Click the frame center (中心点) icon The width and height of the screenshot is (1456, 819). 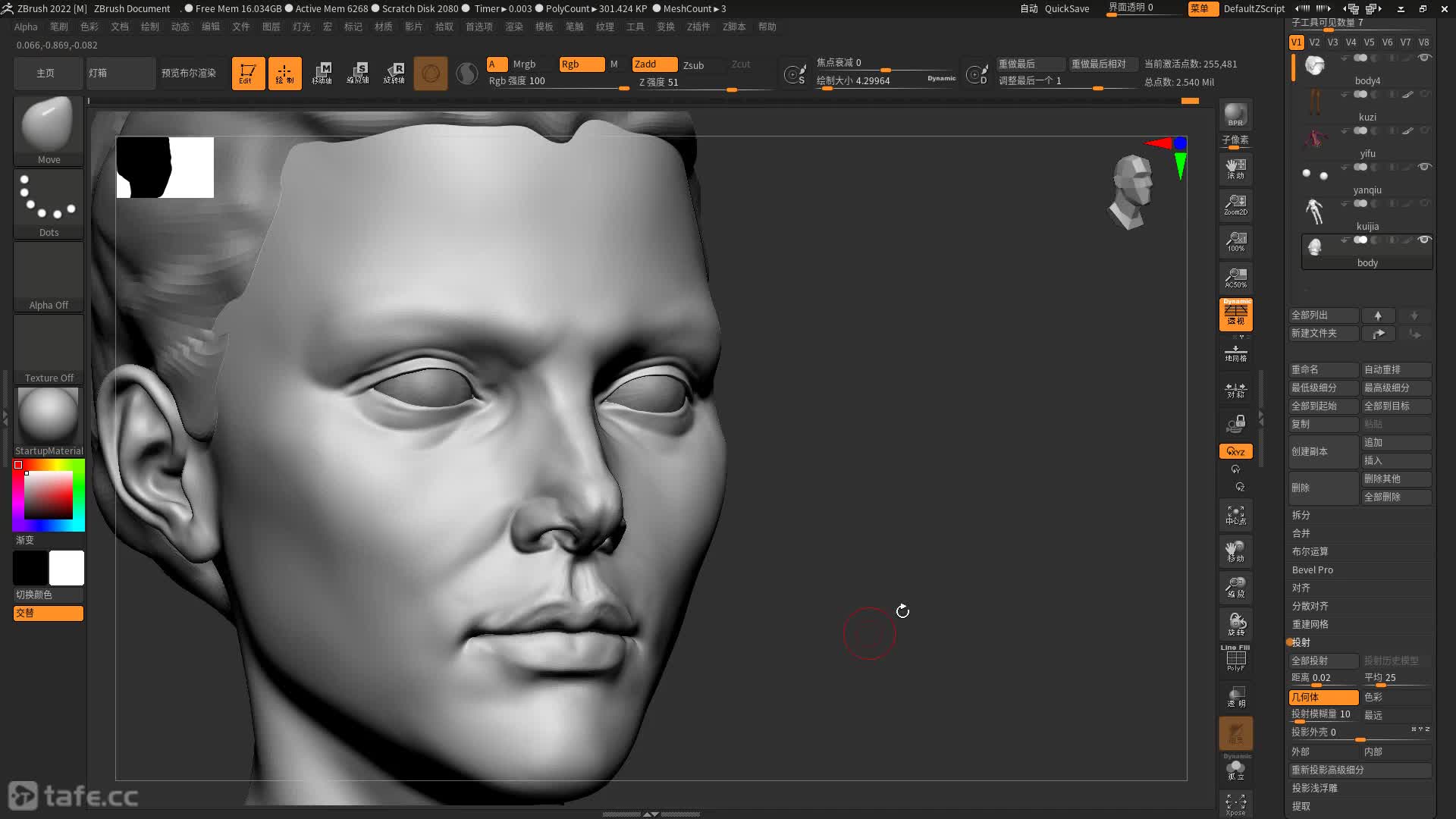(1235, 515)
